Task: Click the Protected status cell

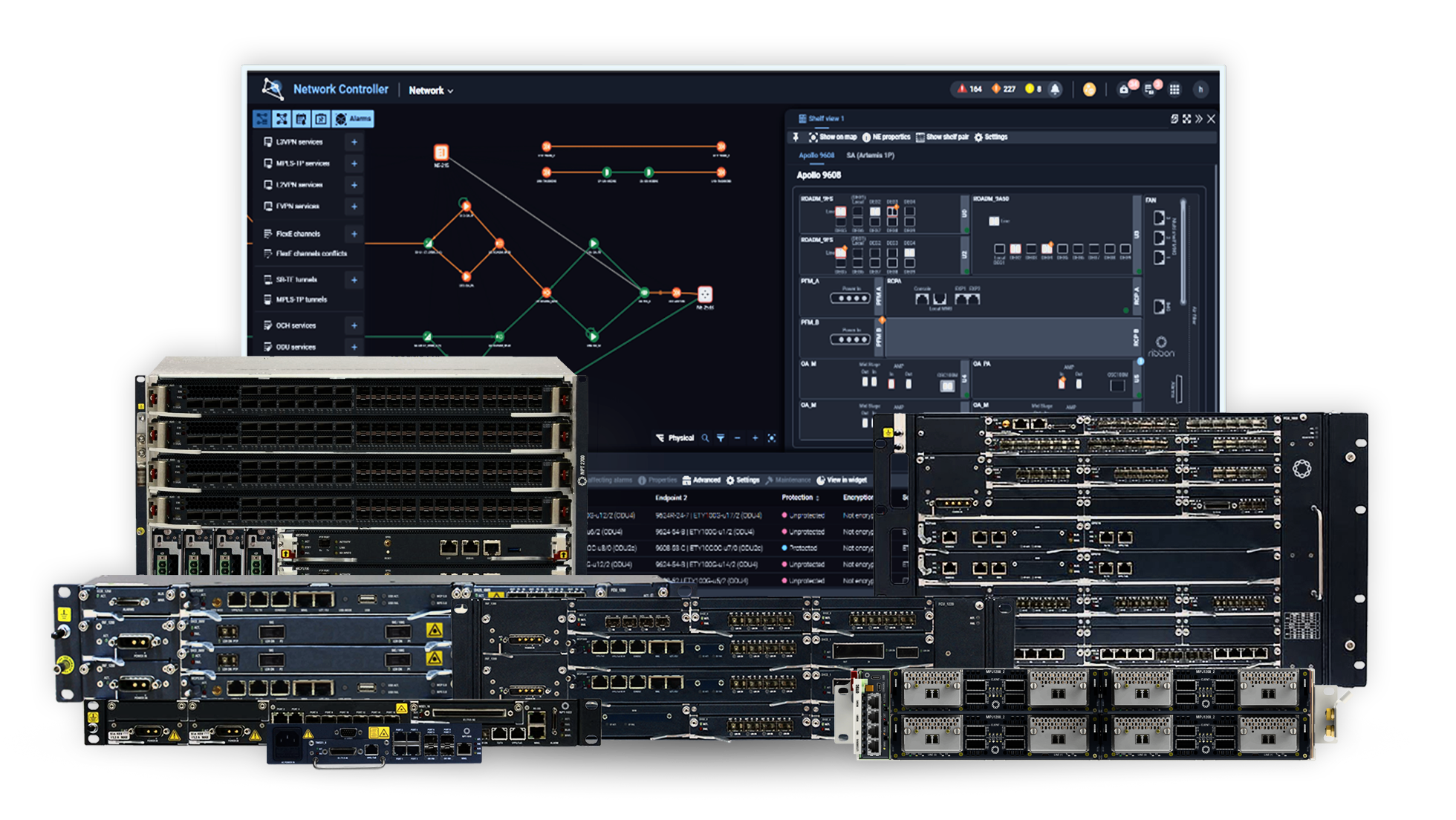Action: tap(799, 548)
